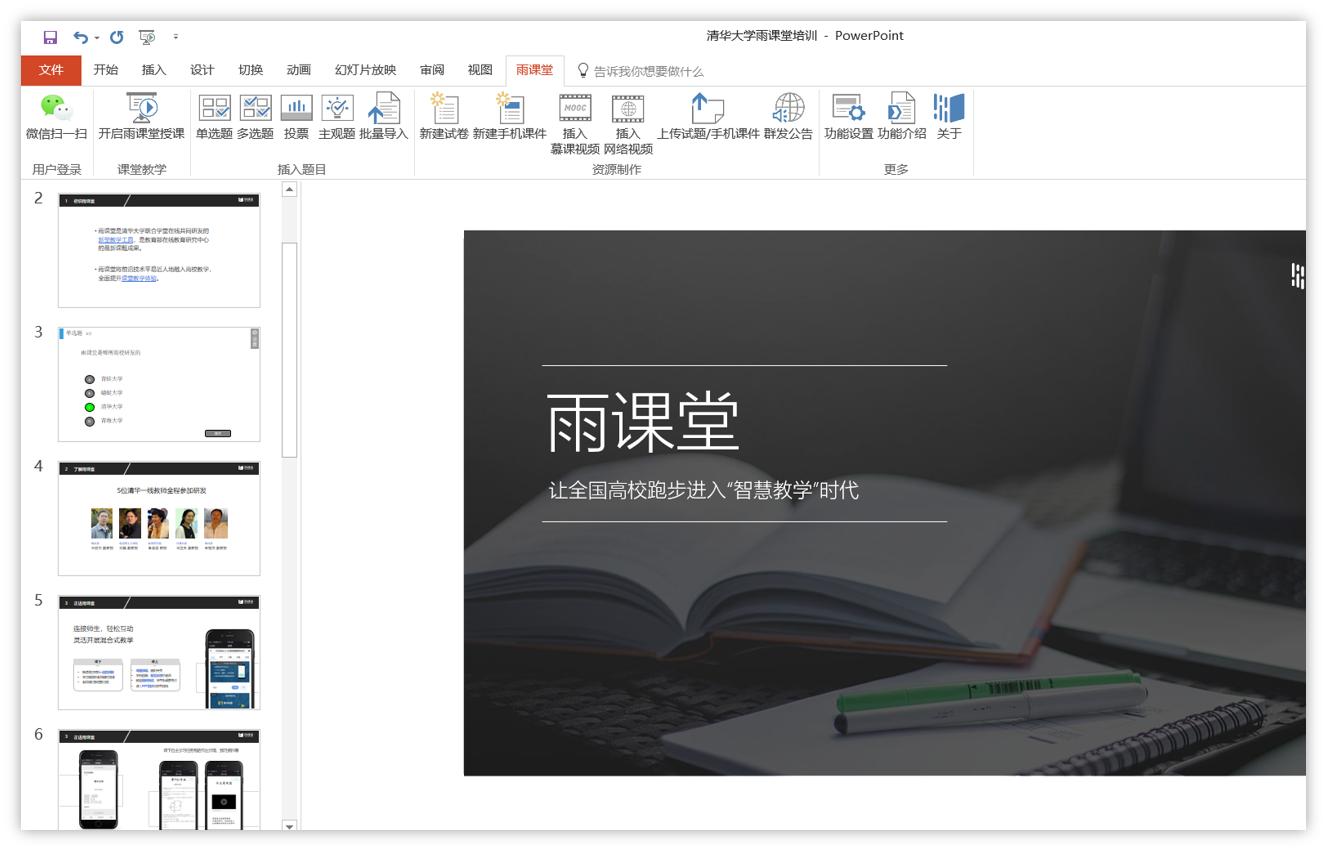Insert a 投票 poll slide
The height and width of the screenshot is (851, 1327).
coord(296,117)
